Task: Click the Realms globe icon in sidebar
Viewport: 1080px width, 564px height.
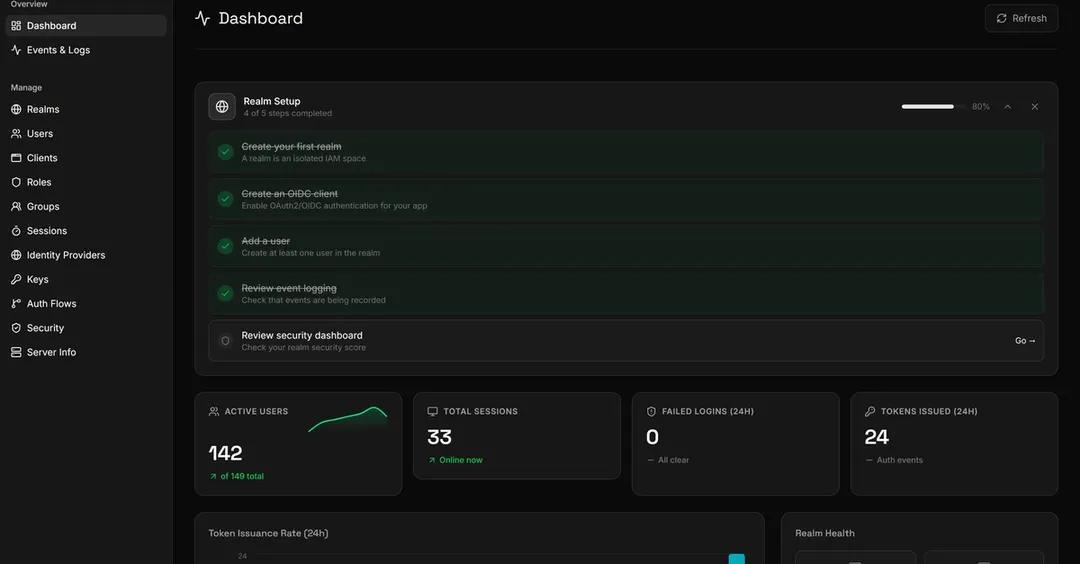Action: pos(16,109)
